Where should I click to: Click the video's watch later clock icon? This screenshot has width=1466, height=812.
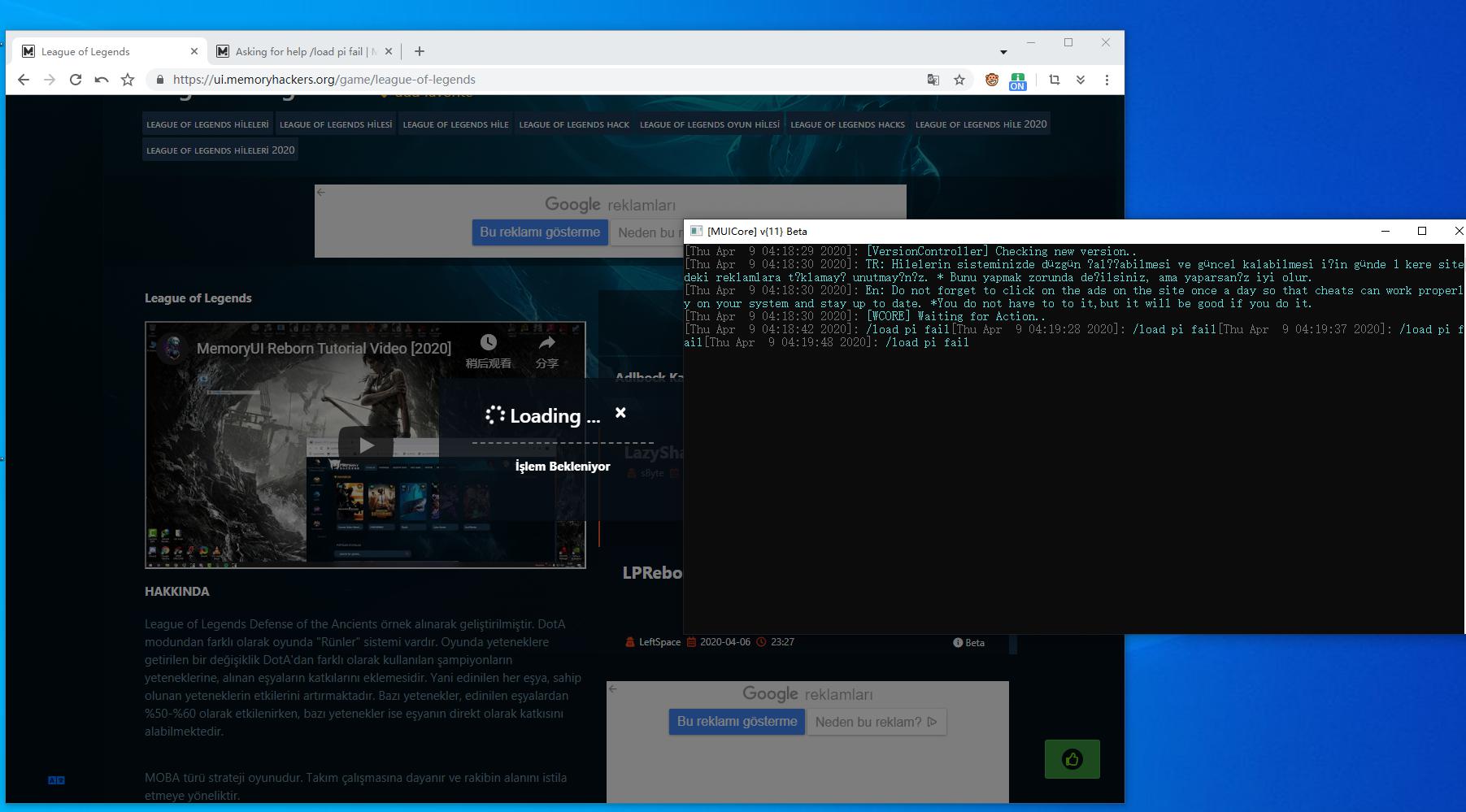point(488,342)
